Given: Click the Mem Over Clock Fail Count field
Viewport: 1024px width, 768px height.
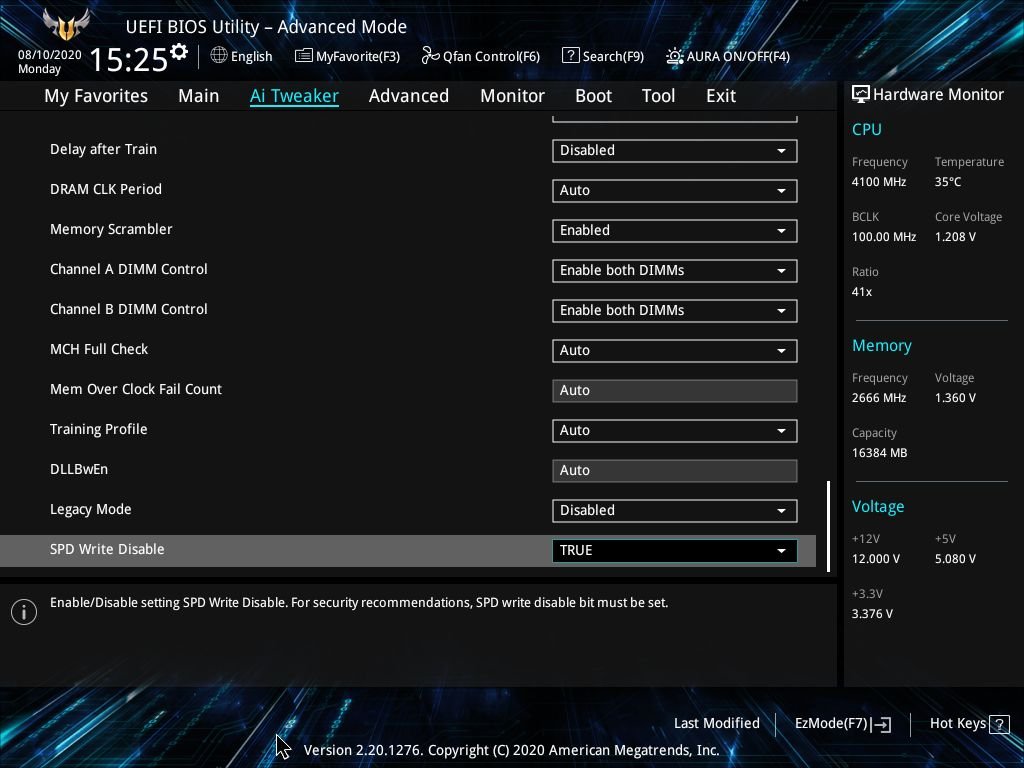Looking at the screenshot, I should tap(675, 391).
